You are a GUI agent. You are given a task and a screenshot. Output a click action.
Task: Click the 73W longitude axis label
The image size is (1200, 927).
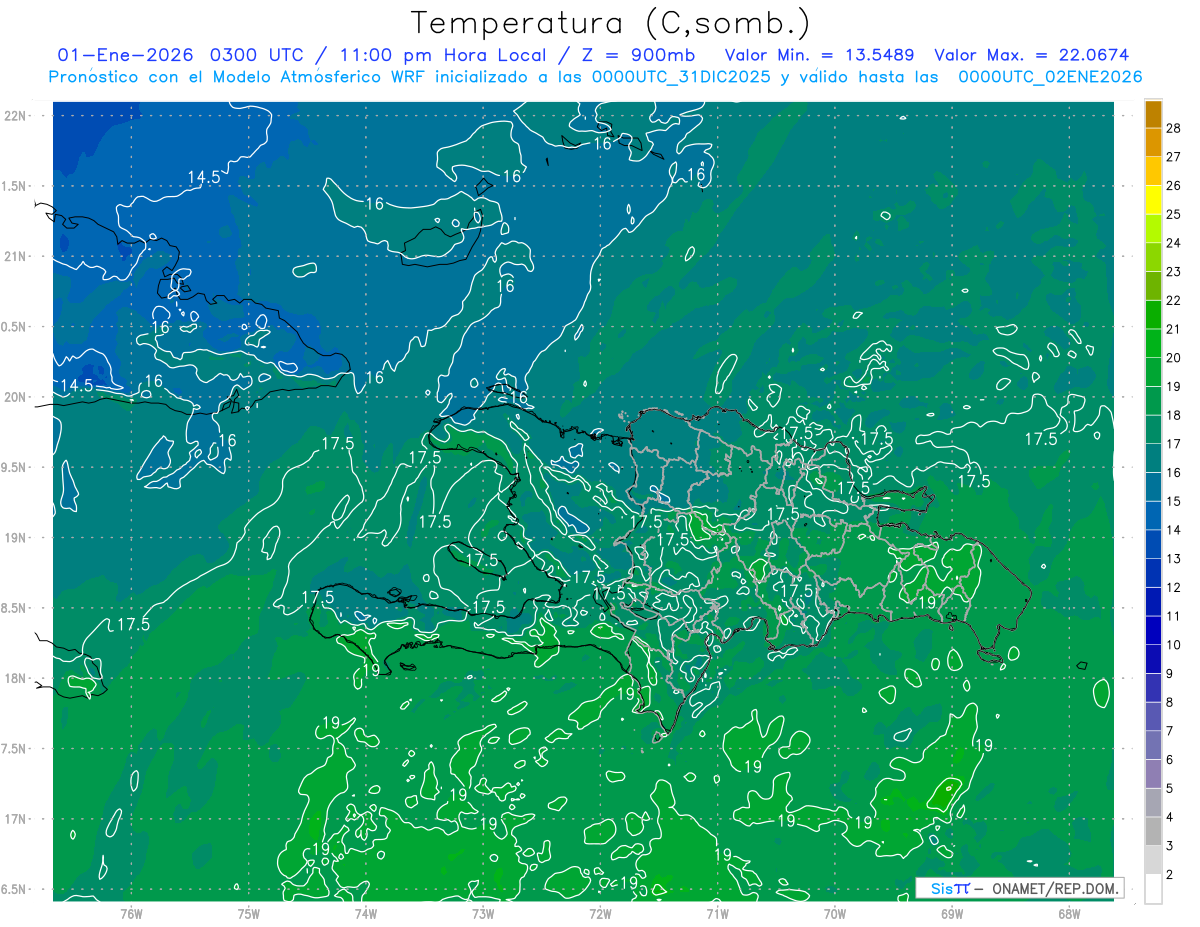tap(483, 913)
